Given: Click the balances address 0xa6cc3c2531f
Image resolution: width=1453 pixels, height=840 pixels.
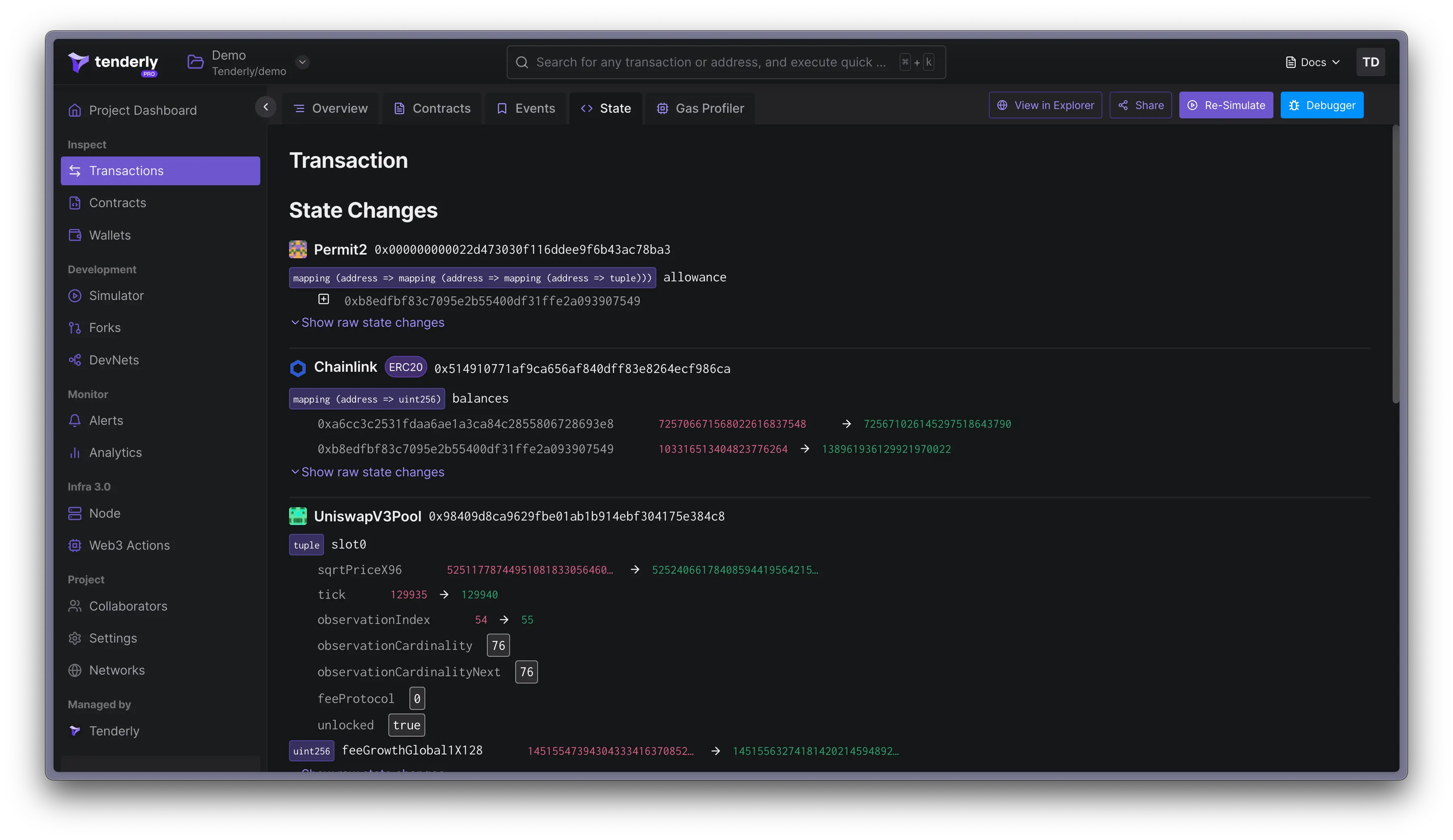Looking at the screenshot, I should click(465, 424).
